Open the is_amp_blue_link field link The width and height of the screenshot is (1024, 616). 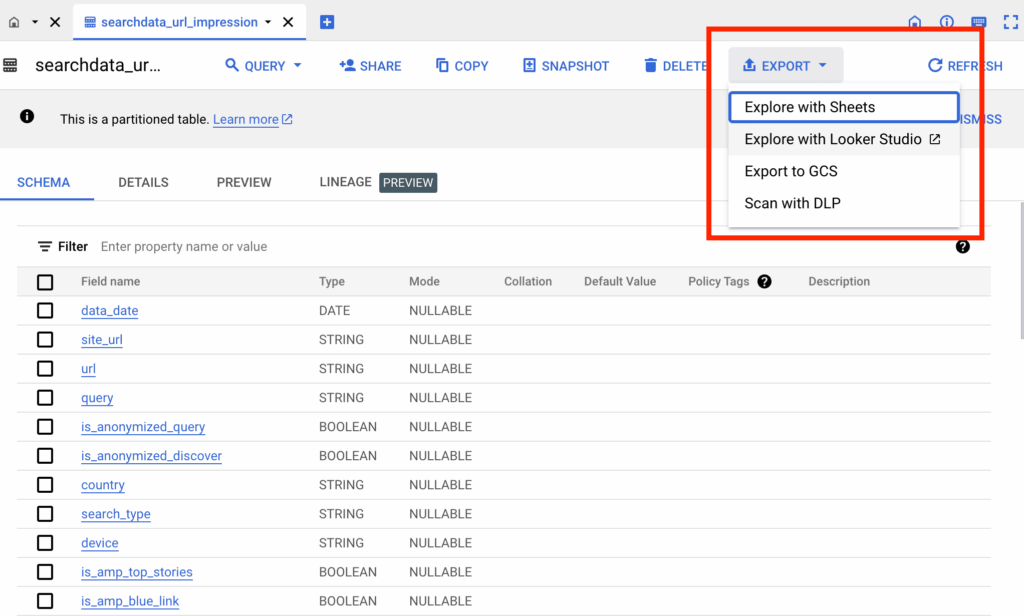pos(130,602)
